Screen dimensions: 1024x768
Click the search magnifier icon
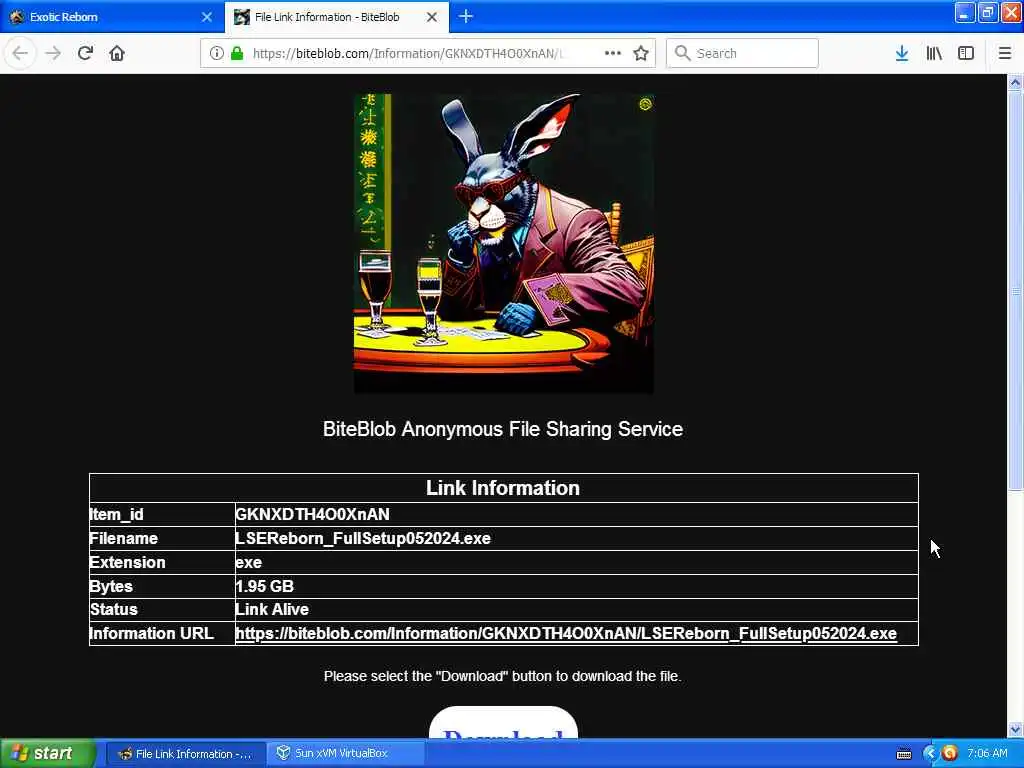[682, 54]
